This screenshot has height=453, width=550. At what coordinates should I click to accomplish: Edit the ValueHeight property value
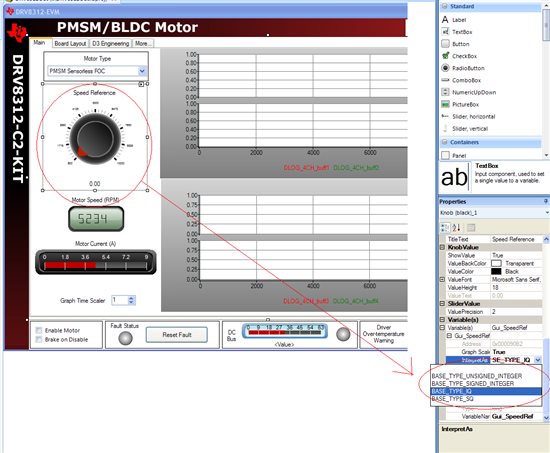pyautogui.click(x=516, y=287)
